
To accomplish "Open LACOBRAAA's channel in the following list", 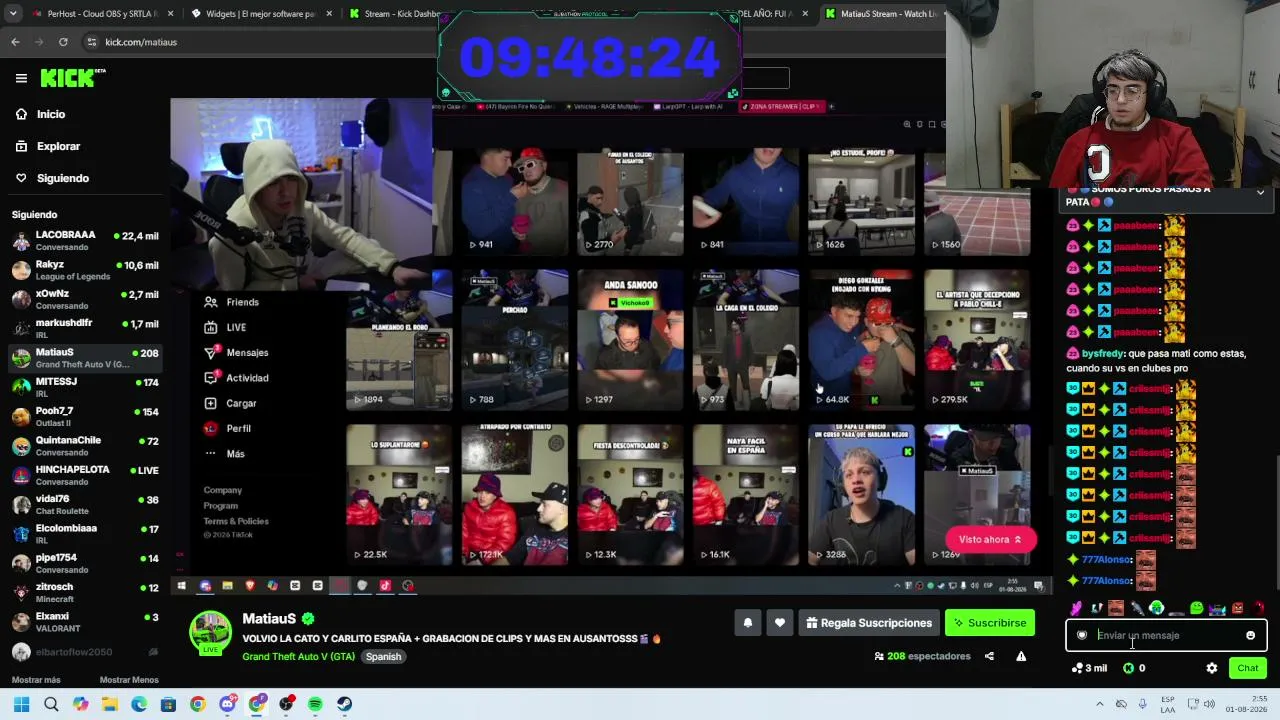I will [85, 241].
